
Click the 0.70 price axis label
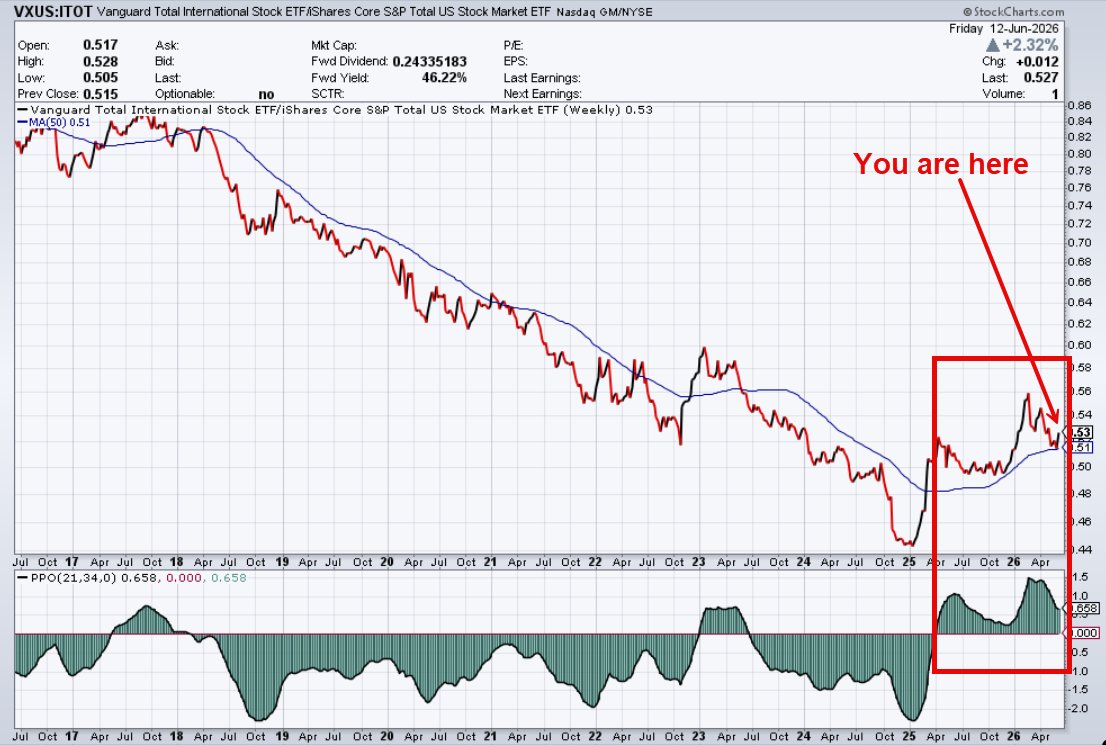coord(1080,243)
